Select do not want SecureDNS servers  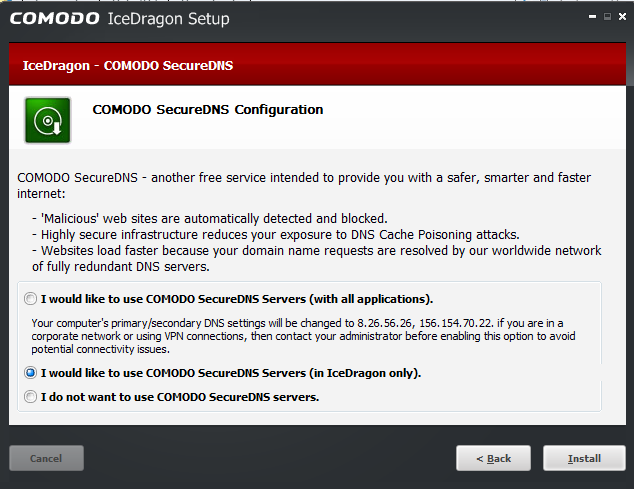click(31, 397)
